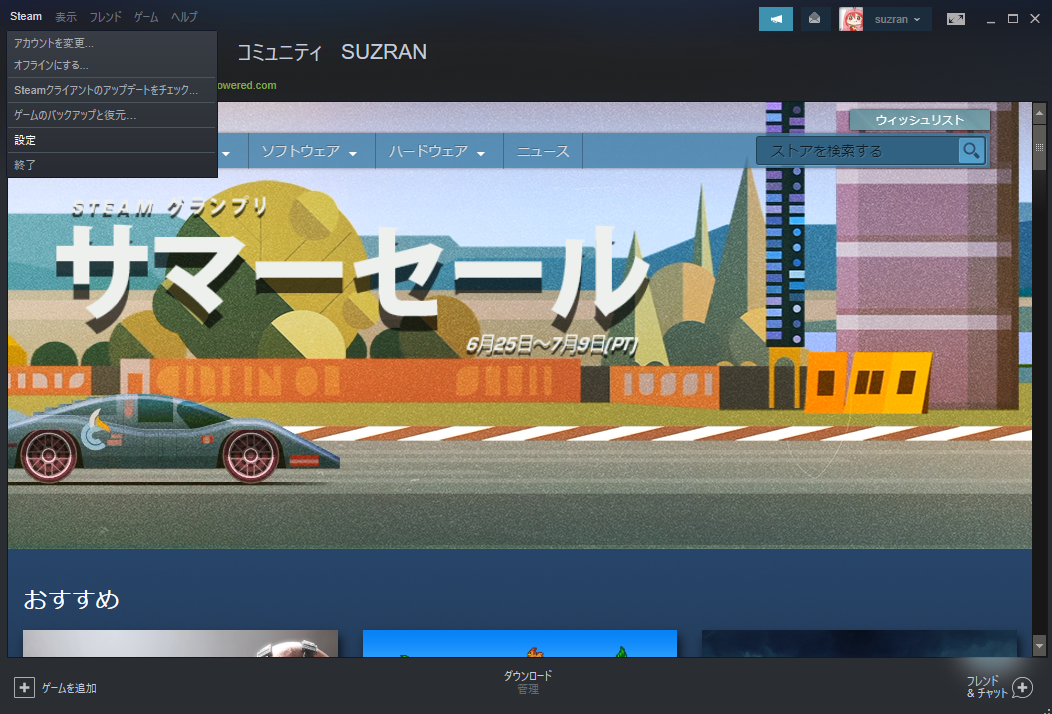Open the inbox envelope icon

(815, 19)
